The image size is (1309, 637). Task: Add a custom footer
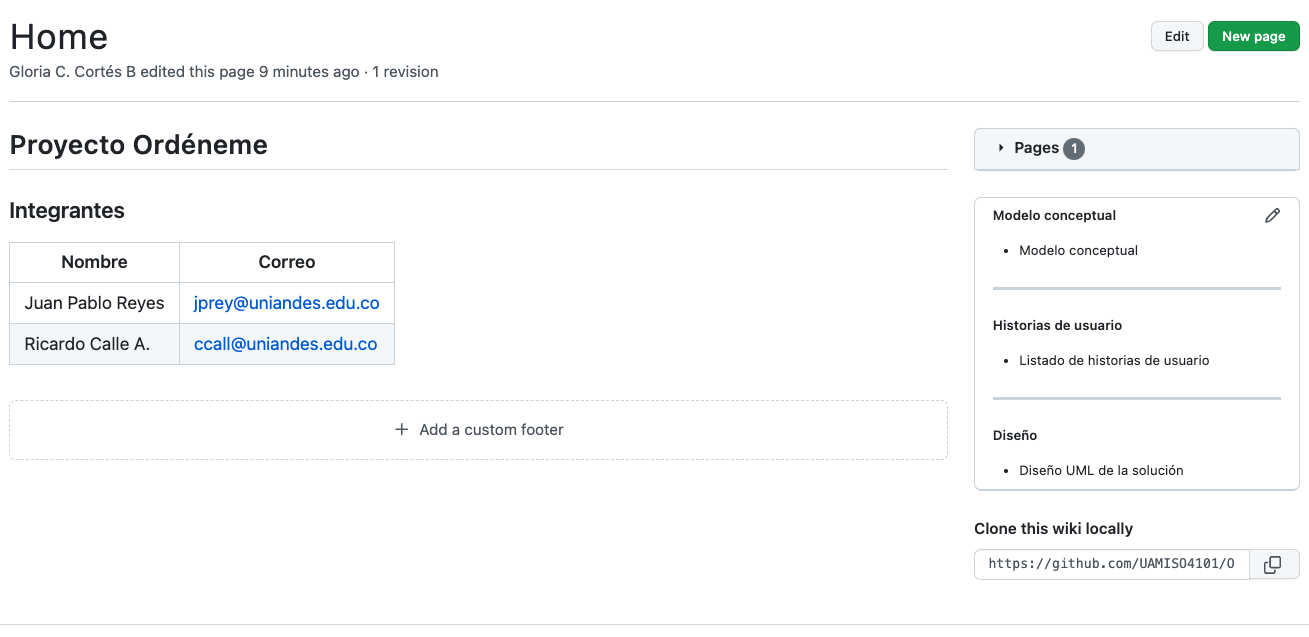478,430
